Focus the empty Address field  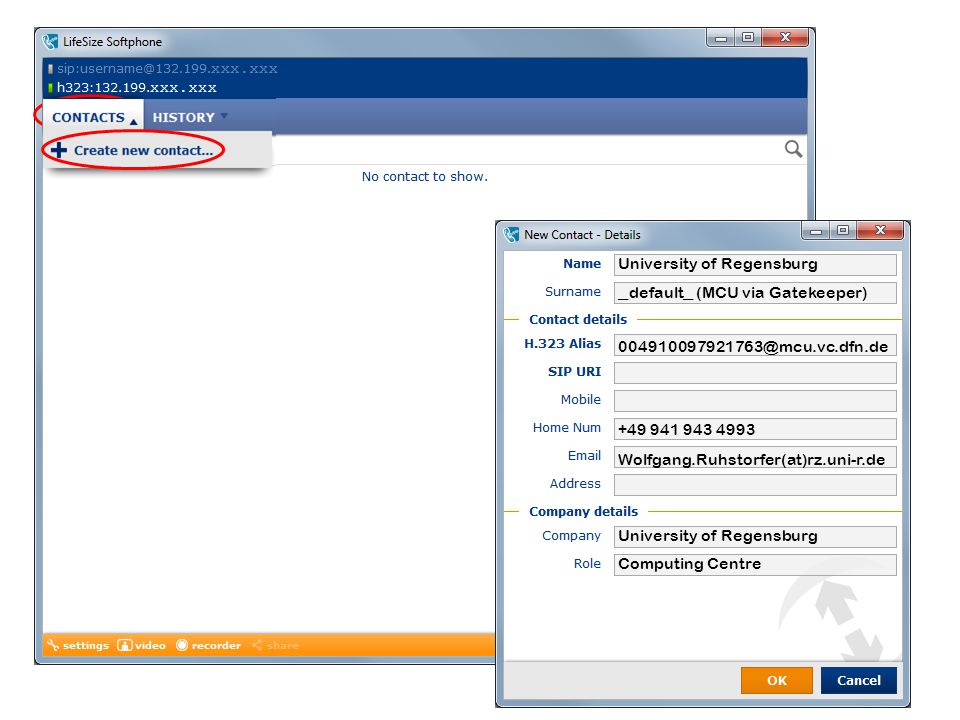click(755, 485)
